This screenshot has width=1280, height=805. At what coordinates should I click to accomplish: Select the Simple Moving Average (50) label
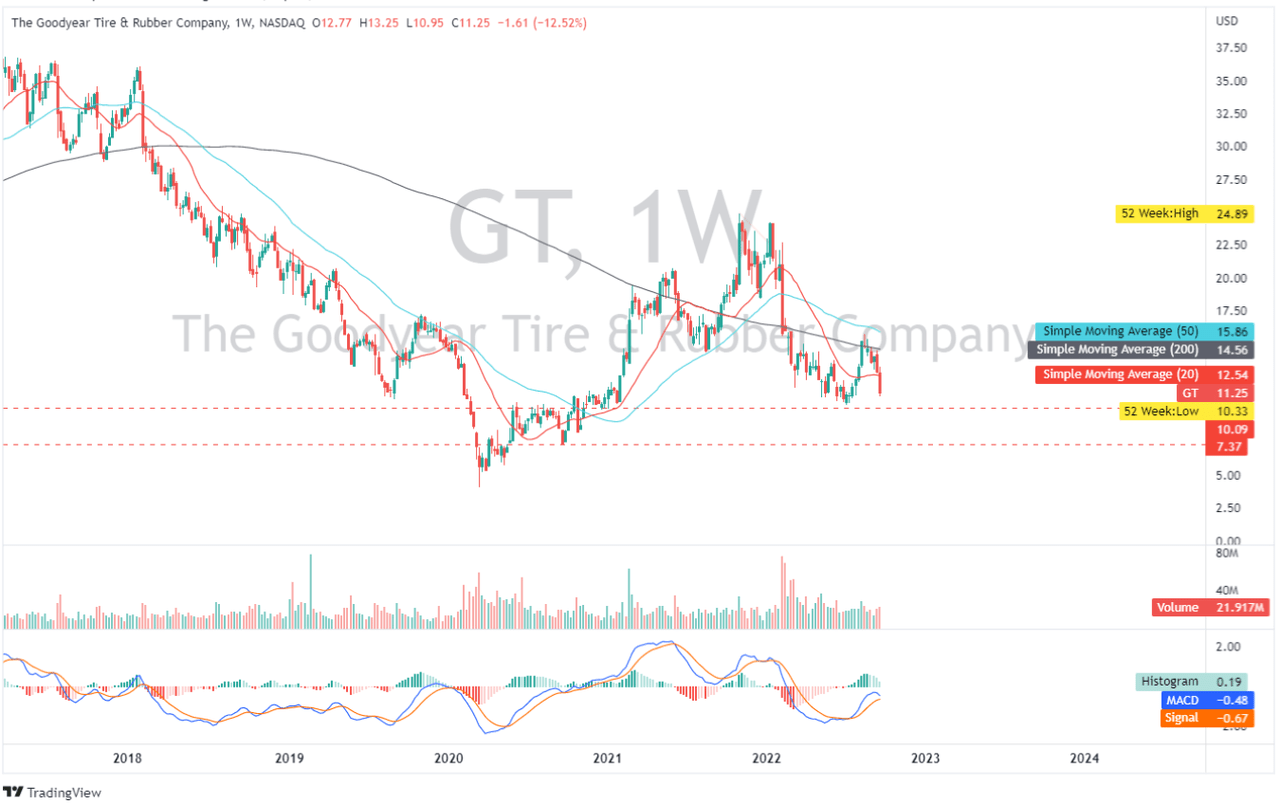[1143, 331]
